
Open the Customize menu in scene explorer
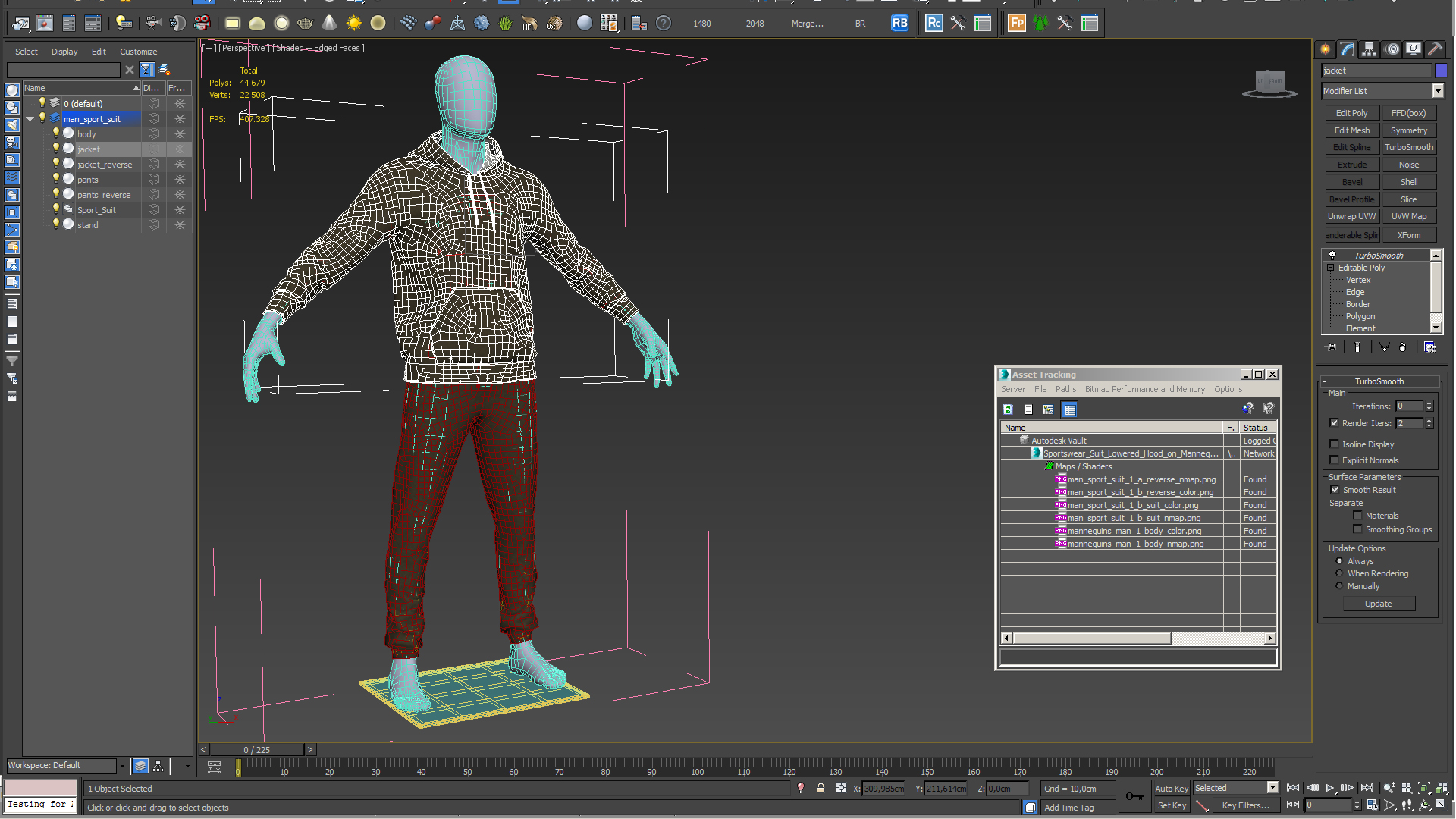coord(139,52)
